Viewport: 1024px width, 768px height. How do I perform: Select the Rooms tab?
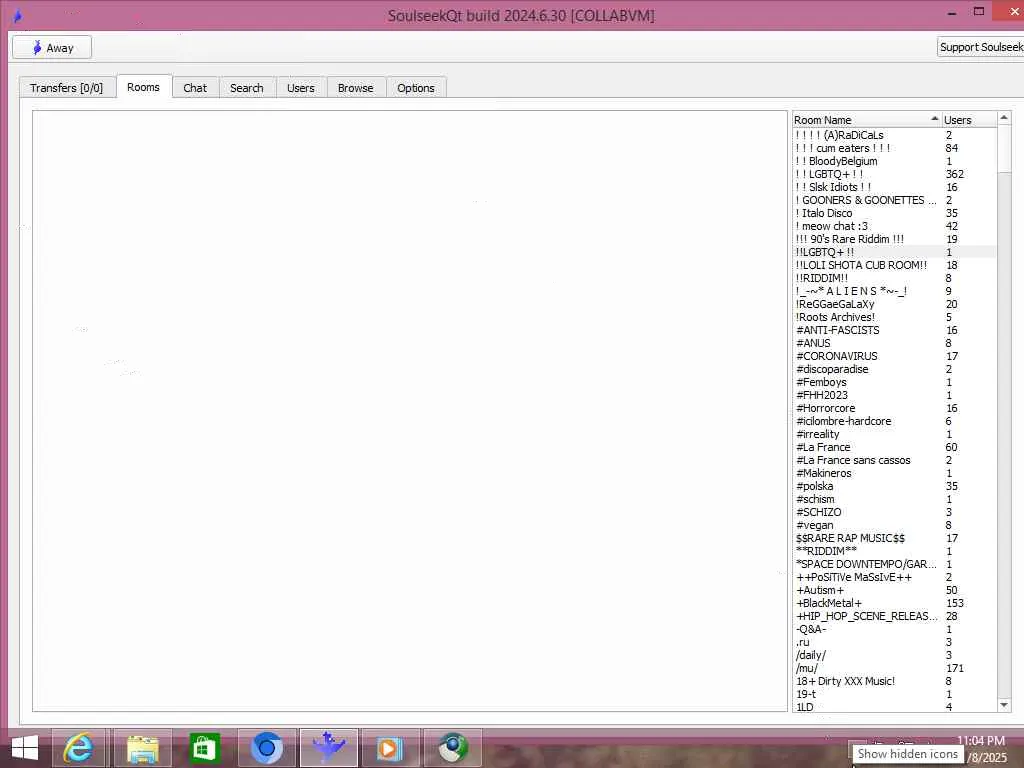pyautogui.click(x=144, y=87)
